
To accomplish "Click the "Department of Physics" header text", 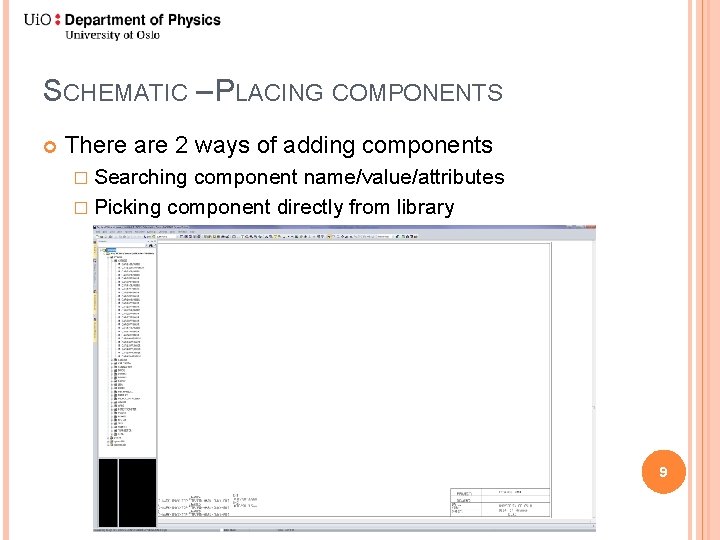I will (x=142, y=20).
